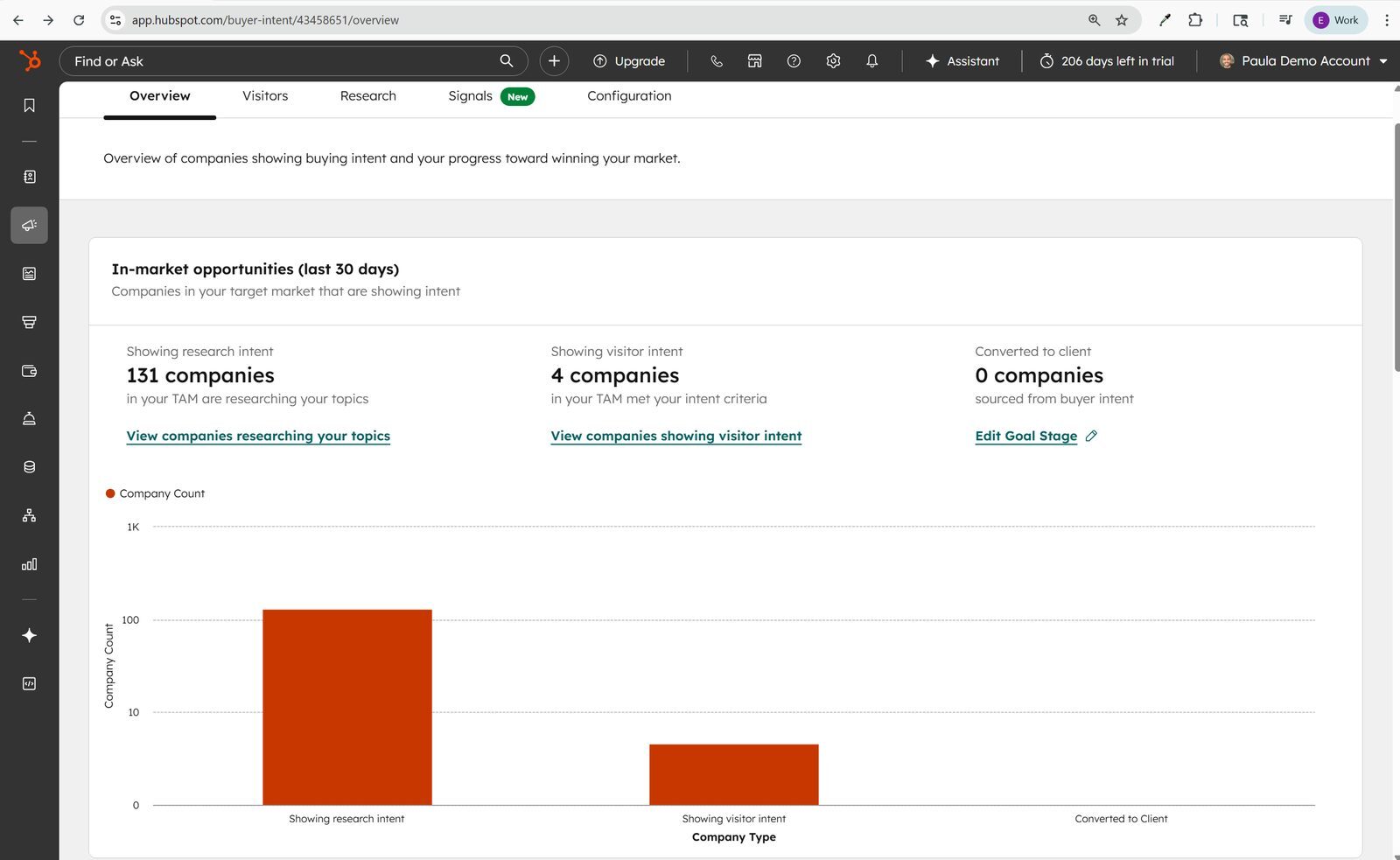Viewport: 1400px width, 860px height.
Task: Open Paula Demo Account dropdown
Action: (x=1303, y=60)
